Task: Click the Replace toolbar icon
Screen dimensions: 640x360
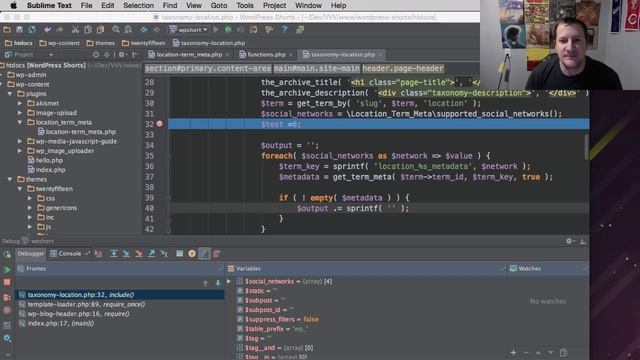Action: (128, 29)
